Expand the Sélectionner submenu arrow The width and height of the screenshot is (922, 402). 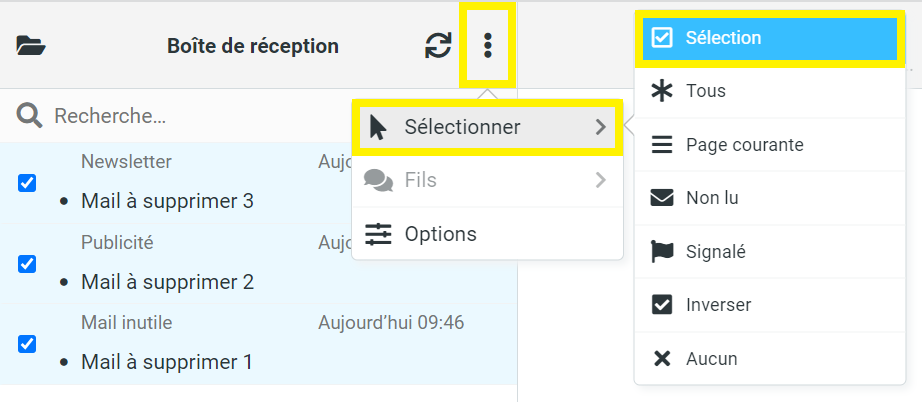[x=600, y=127]
